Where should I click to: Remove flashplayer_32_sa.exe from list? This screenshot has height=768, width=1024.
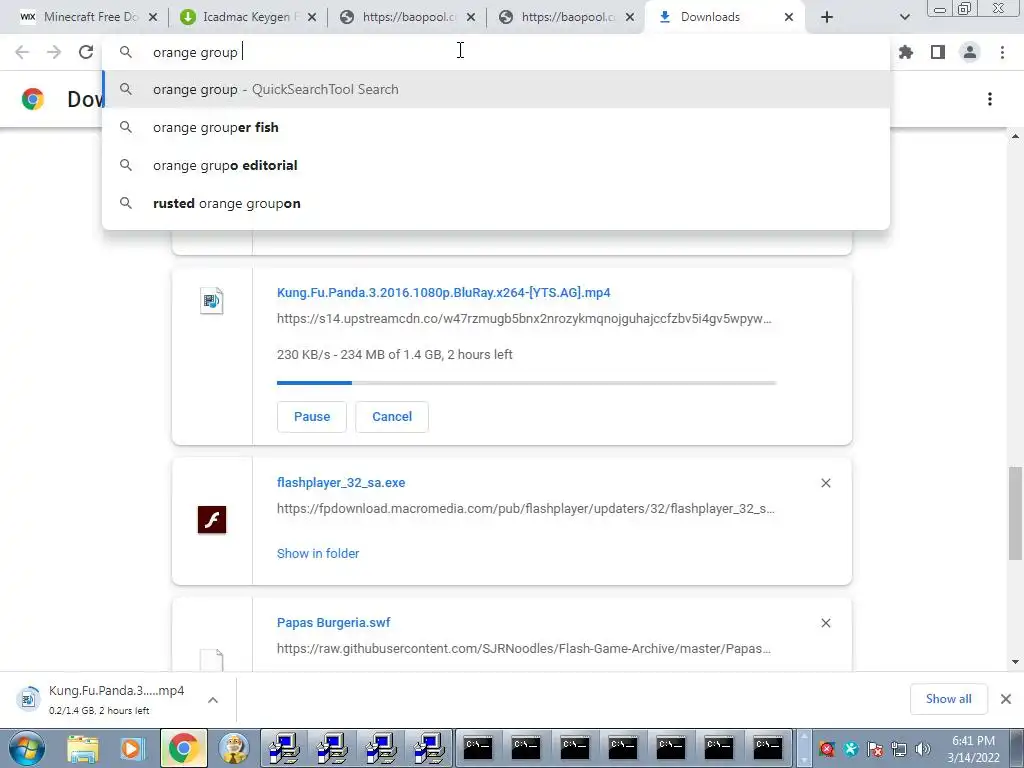pyautogui.click(x=825, y=483)
